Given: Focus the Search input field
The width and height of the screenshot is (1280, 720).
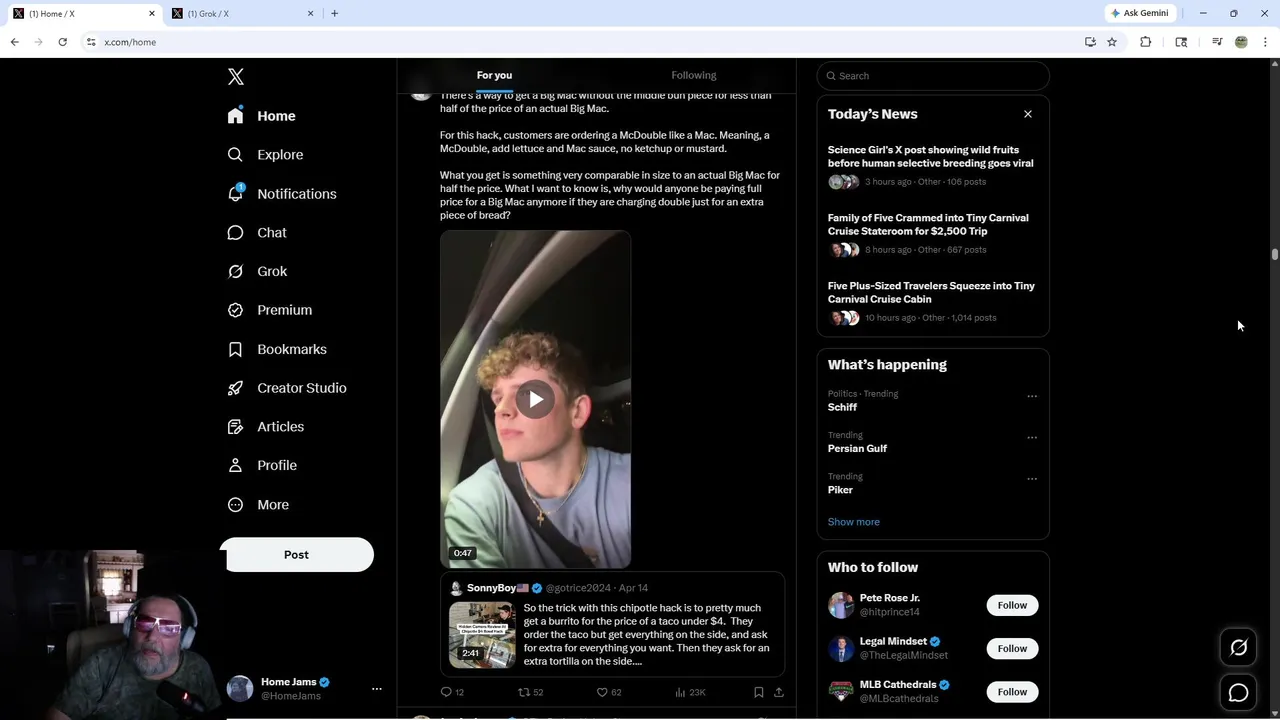Looking at the screenshot, I should pos(933,76).
